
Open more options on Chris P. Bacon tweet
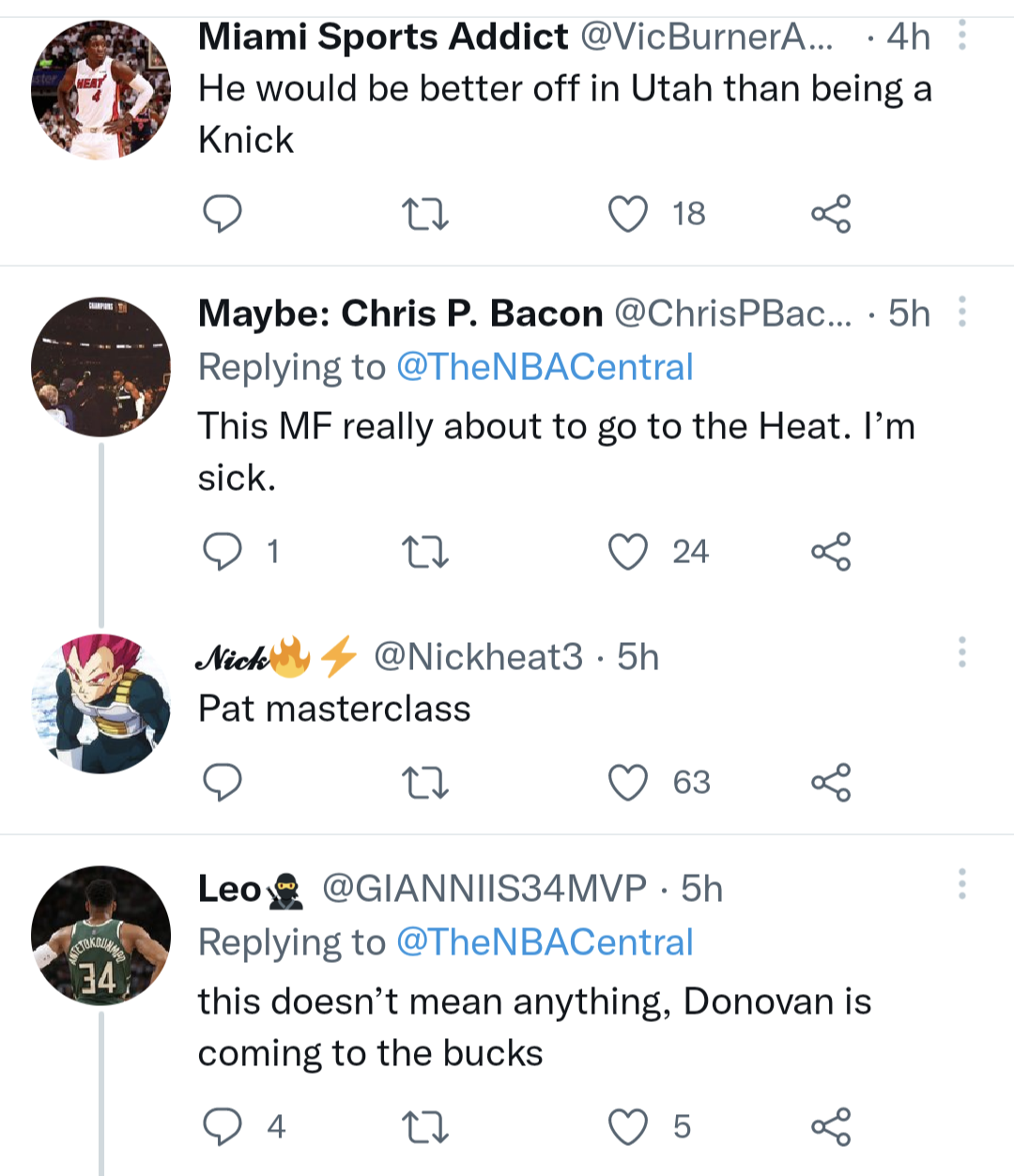(x=962, y=313)
